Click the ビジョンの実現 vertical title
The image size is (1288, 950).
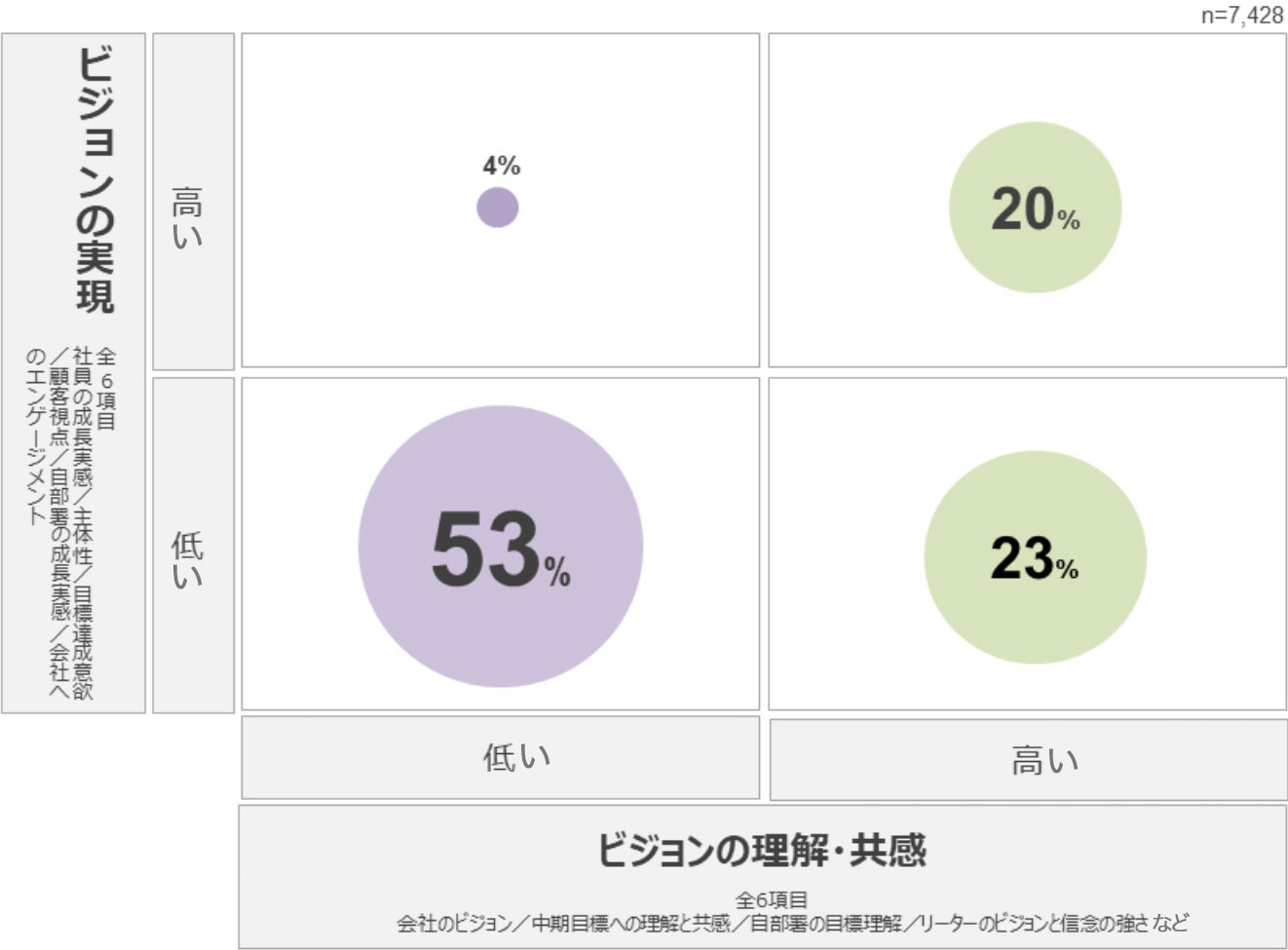(x=95, y=180)
